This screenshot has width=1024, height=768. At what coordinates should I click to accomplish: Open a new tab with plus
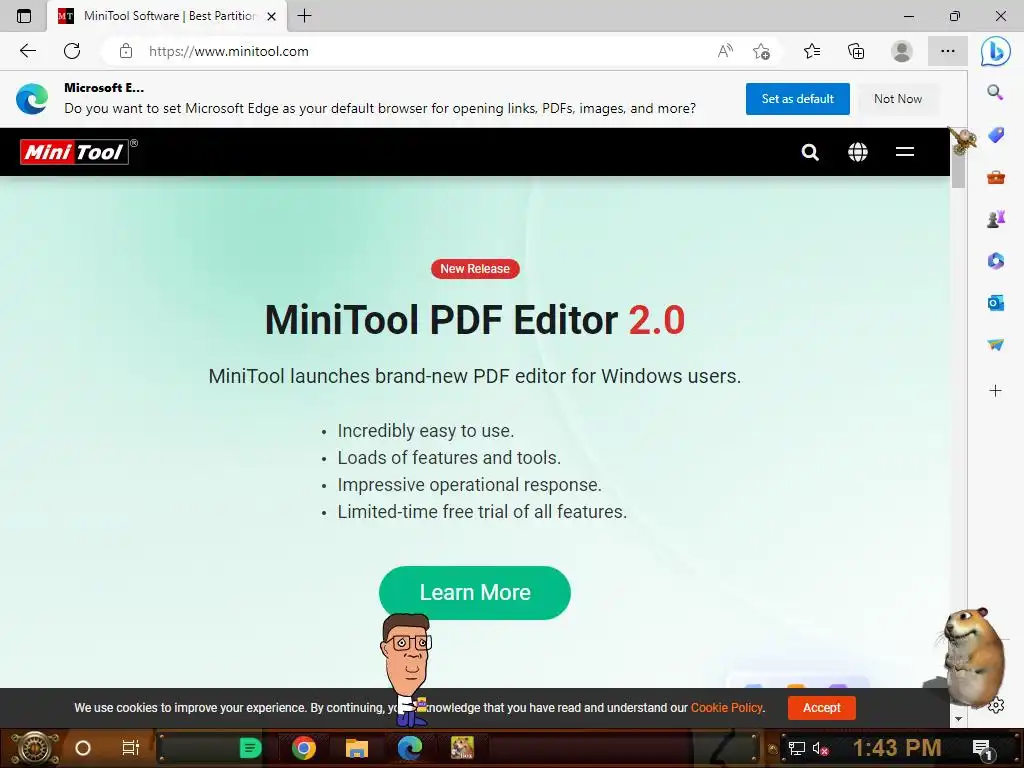[x=304, y=16]
